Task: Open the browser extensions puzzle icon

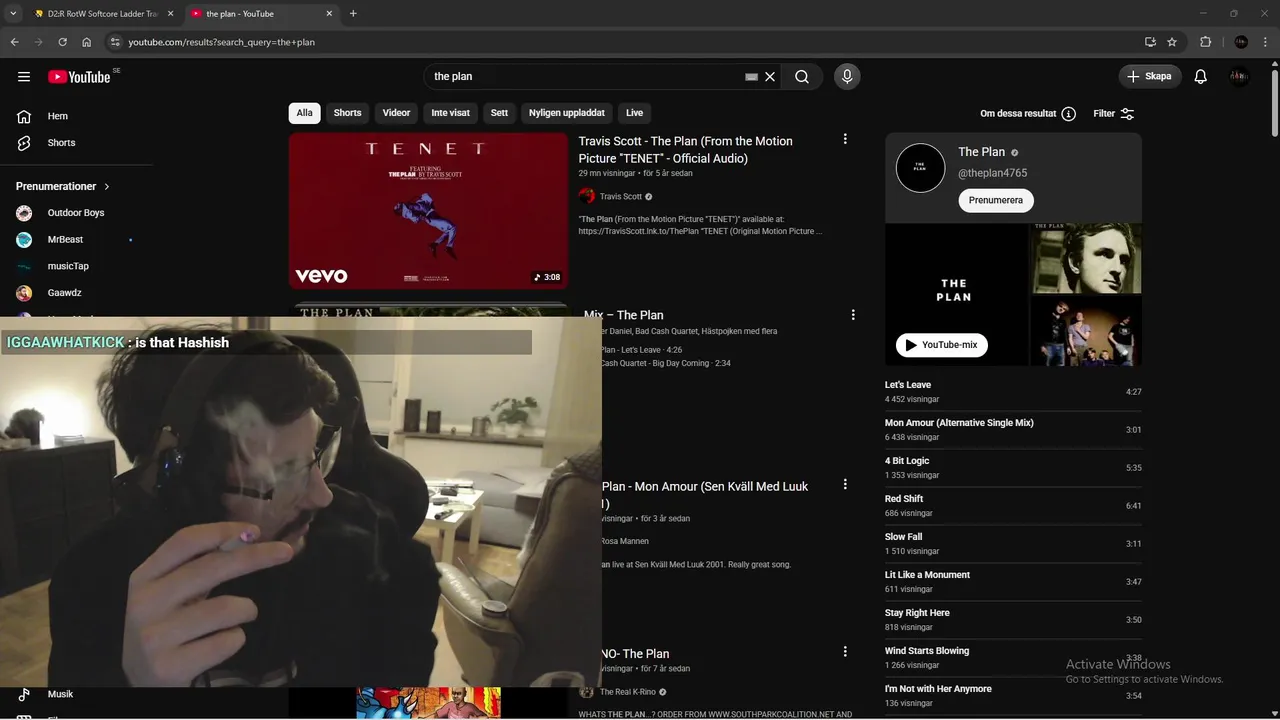Action: [x=1205, y=42]
